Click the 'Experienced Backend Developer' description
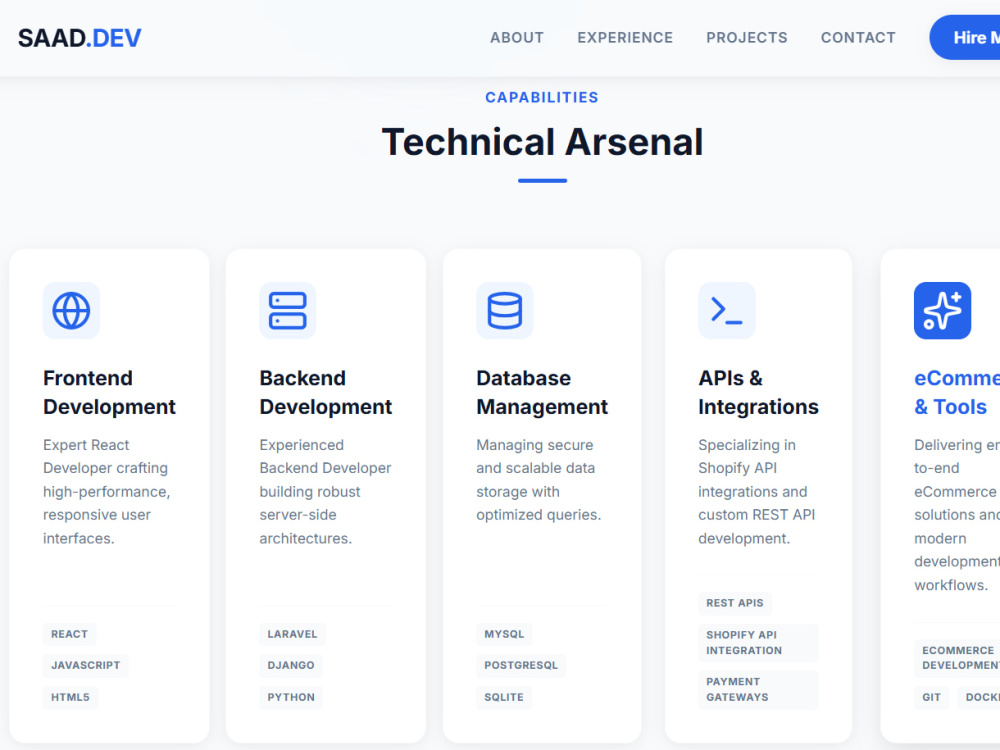Screen dimensions: 1000x750 (x=325, y=492)
